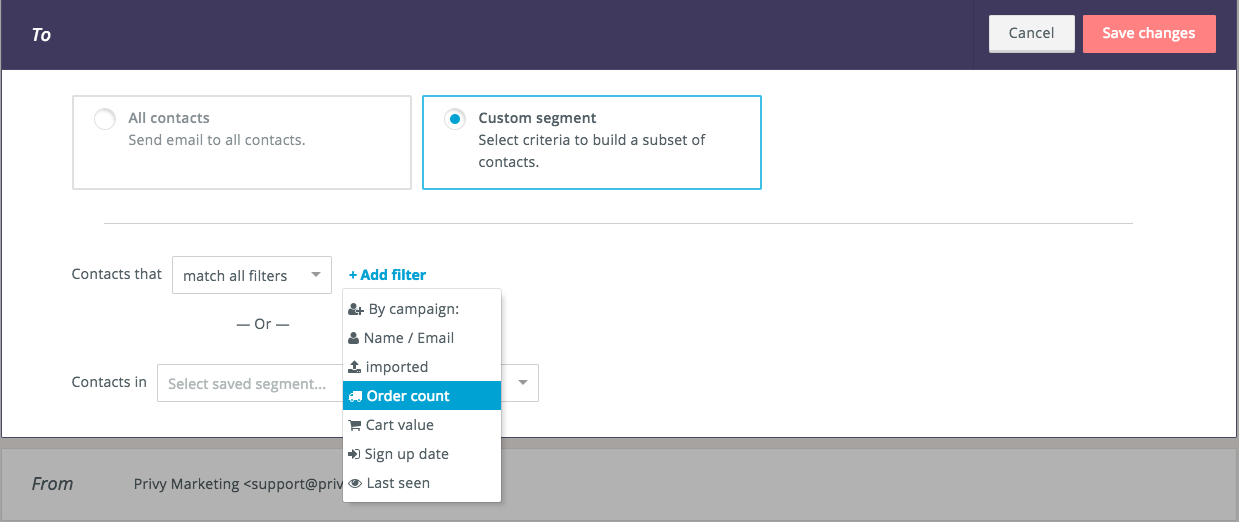Pick the Sign up date filter option
The width and height of the screenshot is (1239, 522).
422,454
